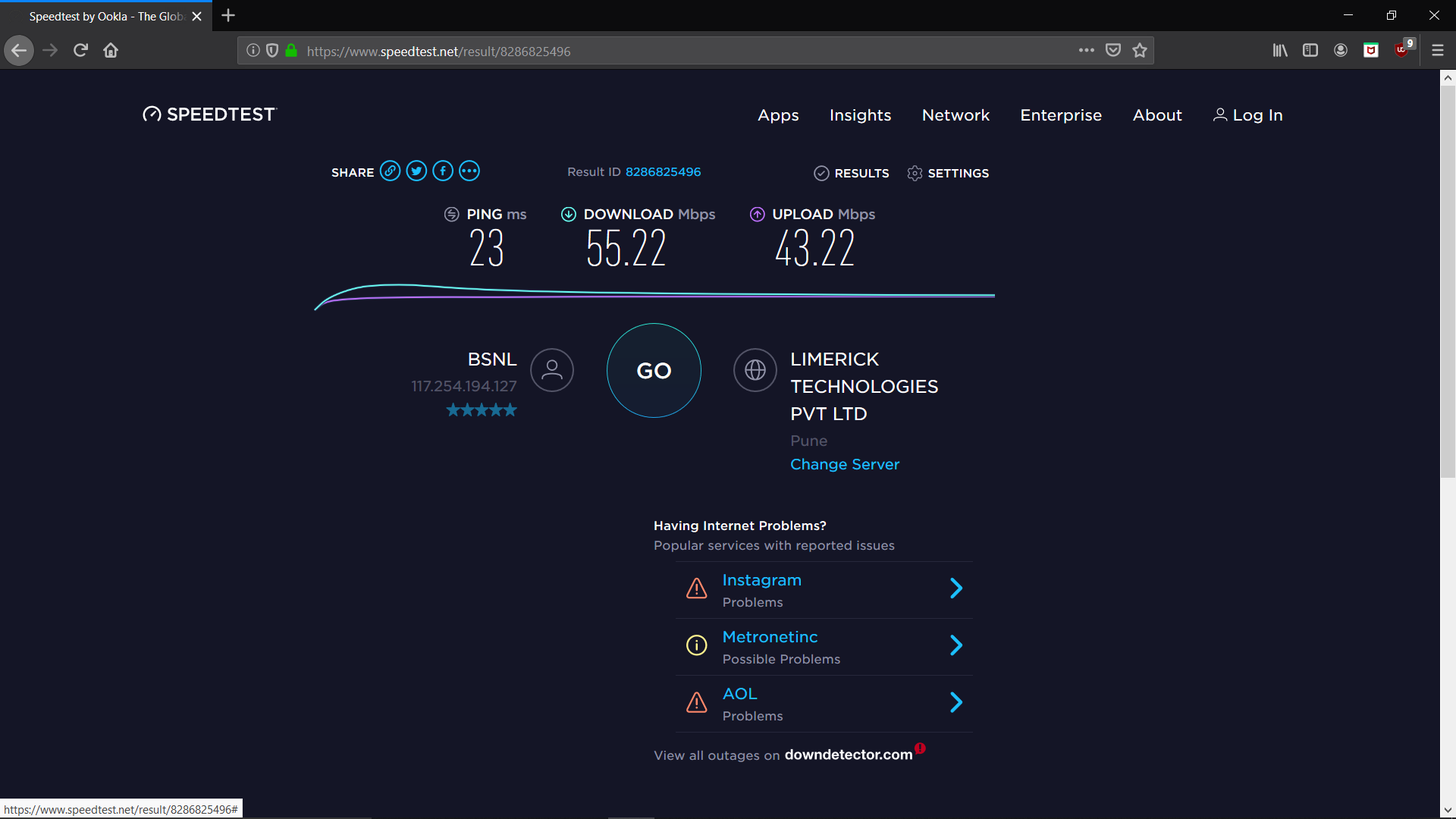This screenshot has width=1456, height=819.
Task: Expand the Metronetinc Possible Problems section
Action: coord(955,645)
